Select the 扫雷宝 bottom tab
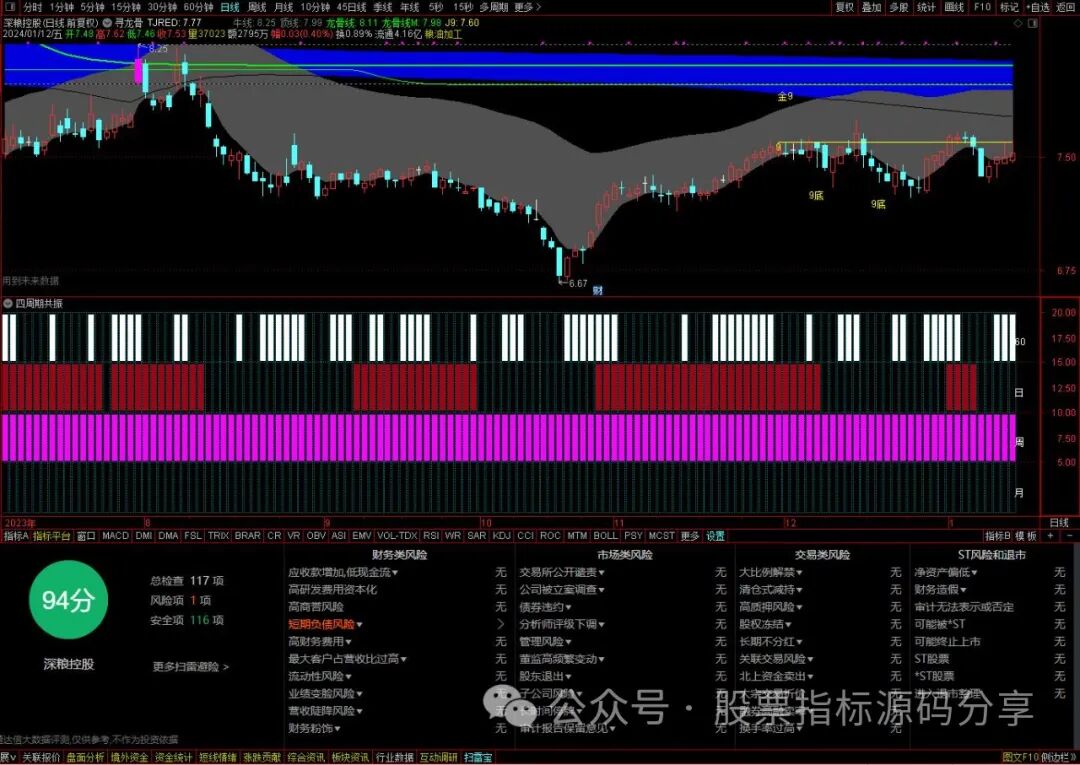1080x765 pixels. pyautogui.click(x=478, y=757)
